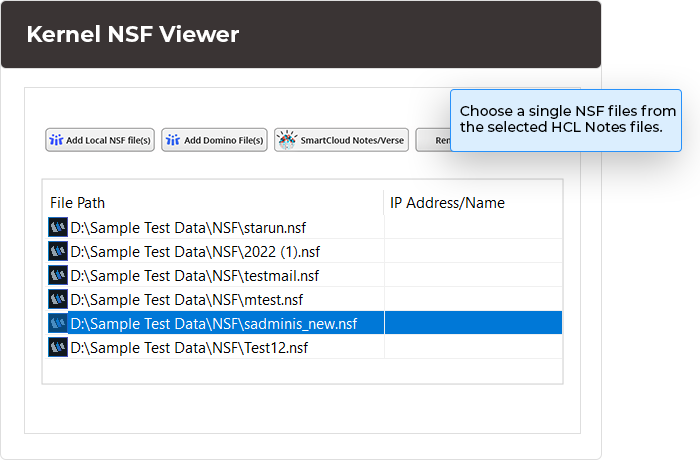Click the partially hidden Remove button
The height and width of the screenshot is (460, 700).
point(433,140)
